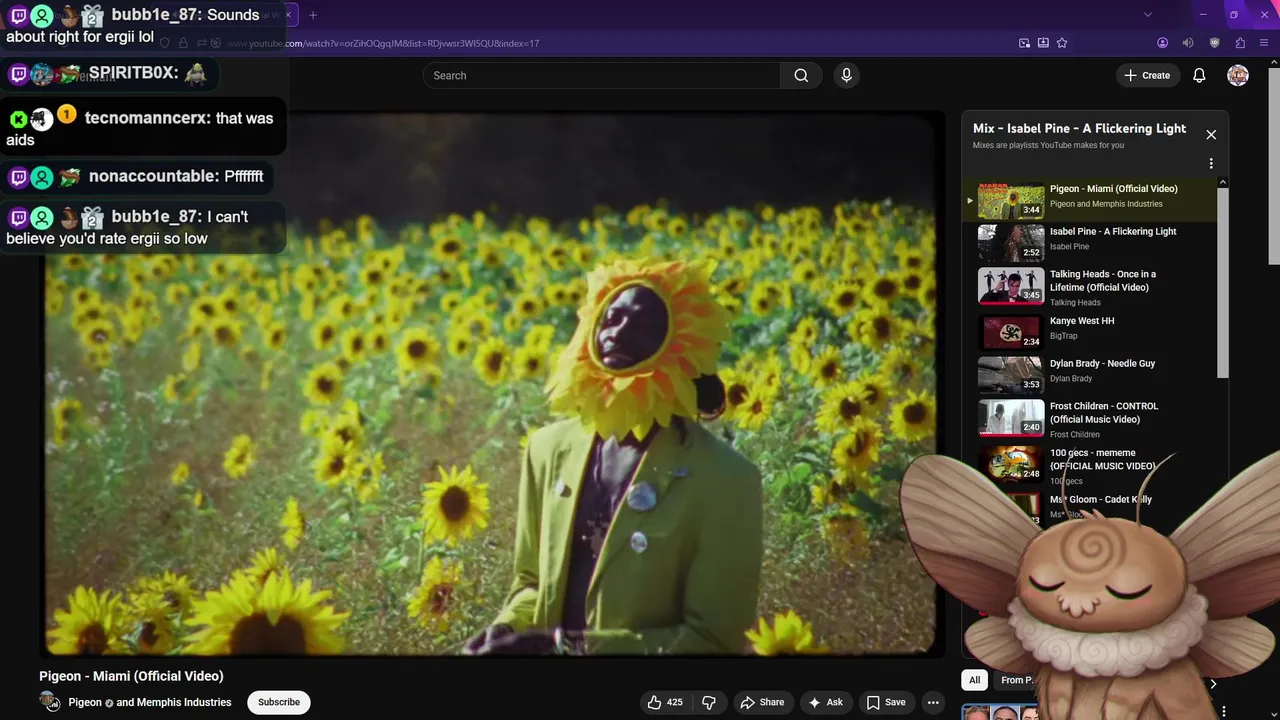The height and width of the screenshot is (720, 1280).
Task: Open a new browser tab
Action: tap(313, 15)
